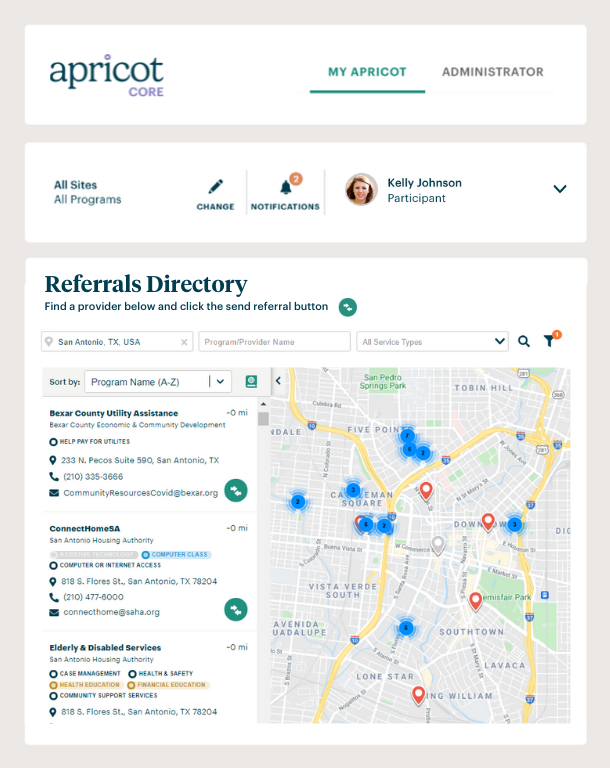
Task: Open the ConnectHomeSA provider listing
Action: 85,528
